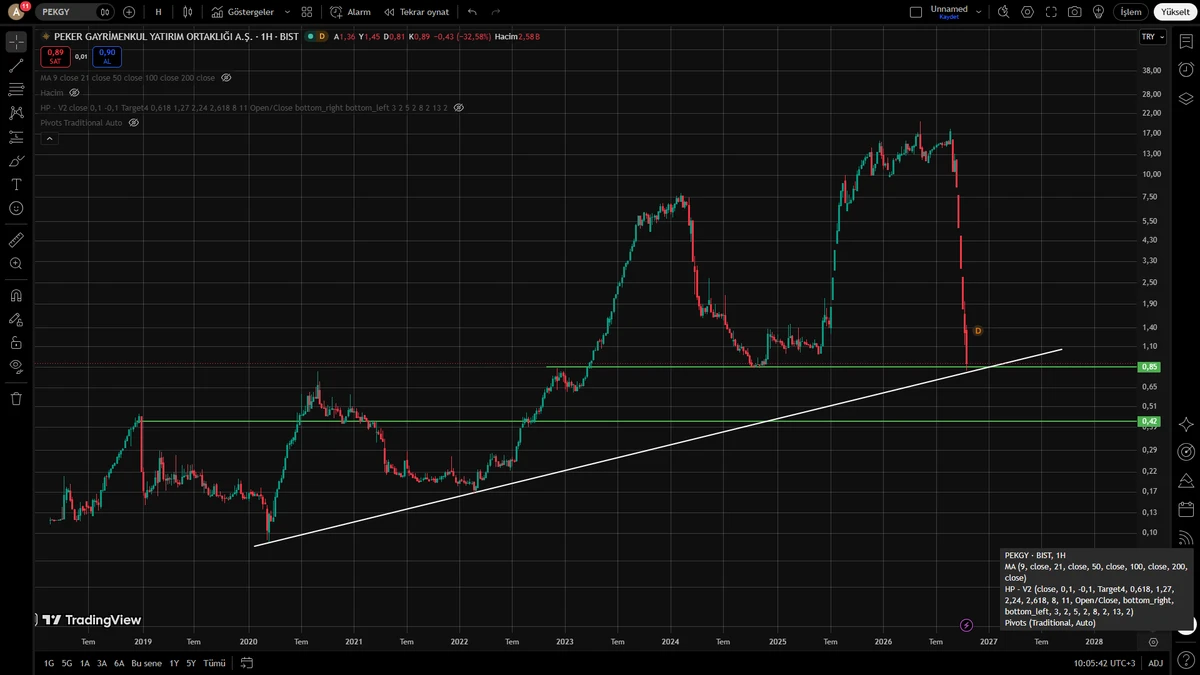1200x675 pixels.
Task: Click the add symbol plus icon
Action: 129,12
